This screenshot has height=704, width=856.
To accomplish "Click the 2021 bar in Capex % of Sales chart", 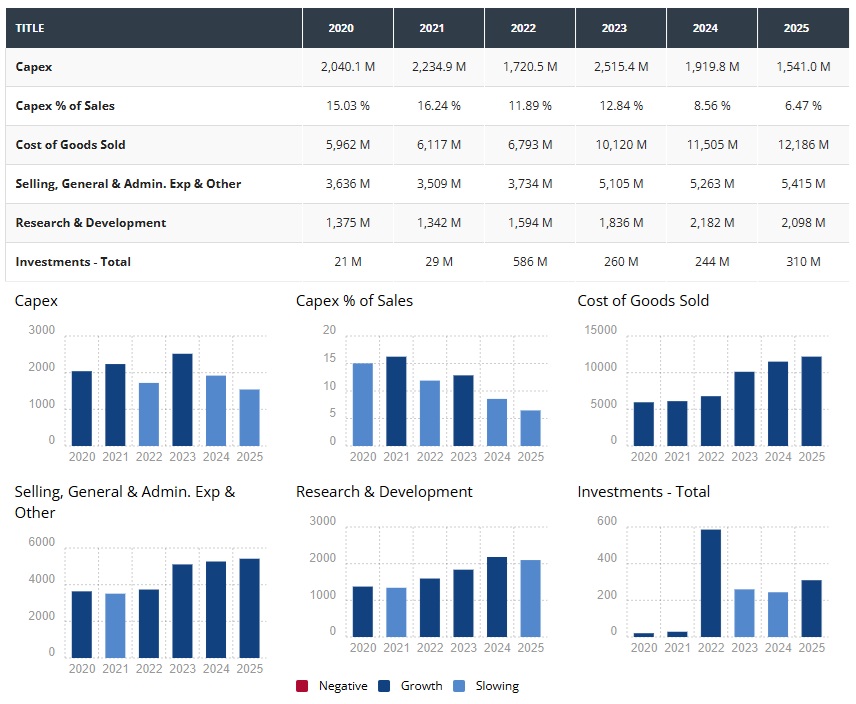I will pos(396,401).
